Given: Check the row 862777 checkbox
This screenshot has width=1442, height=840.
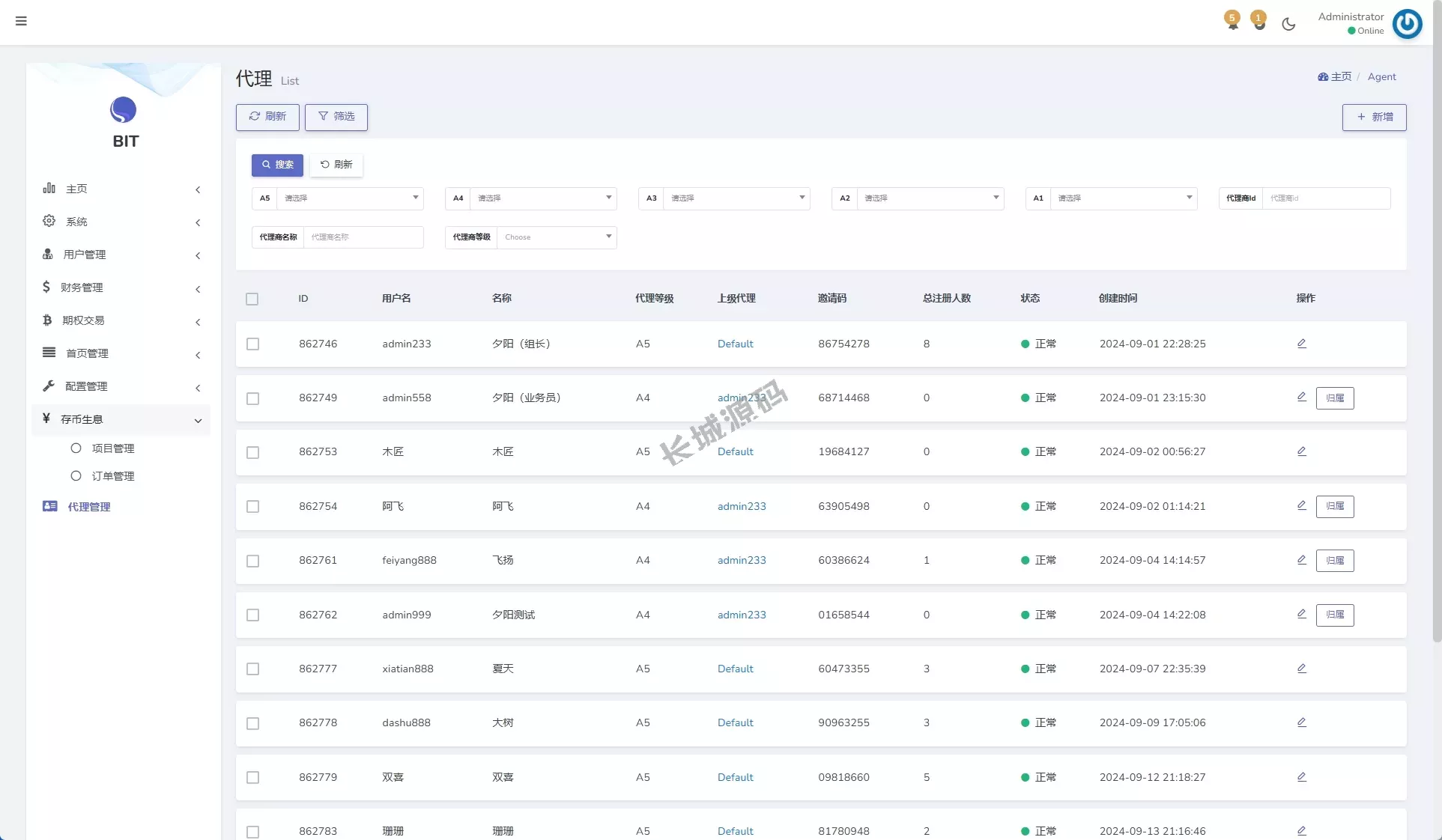Looking at the screenshot, I should [x=253, y=669].
